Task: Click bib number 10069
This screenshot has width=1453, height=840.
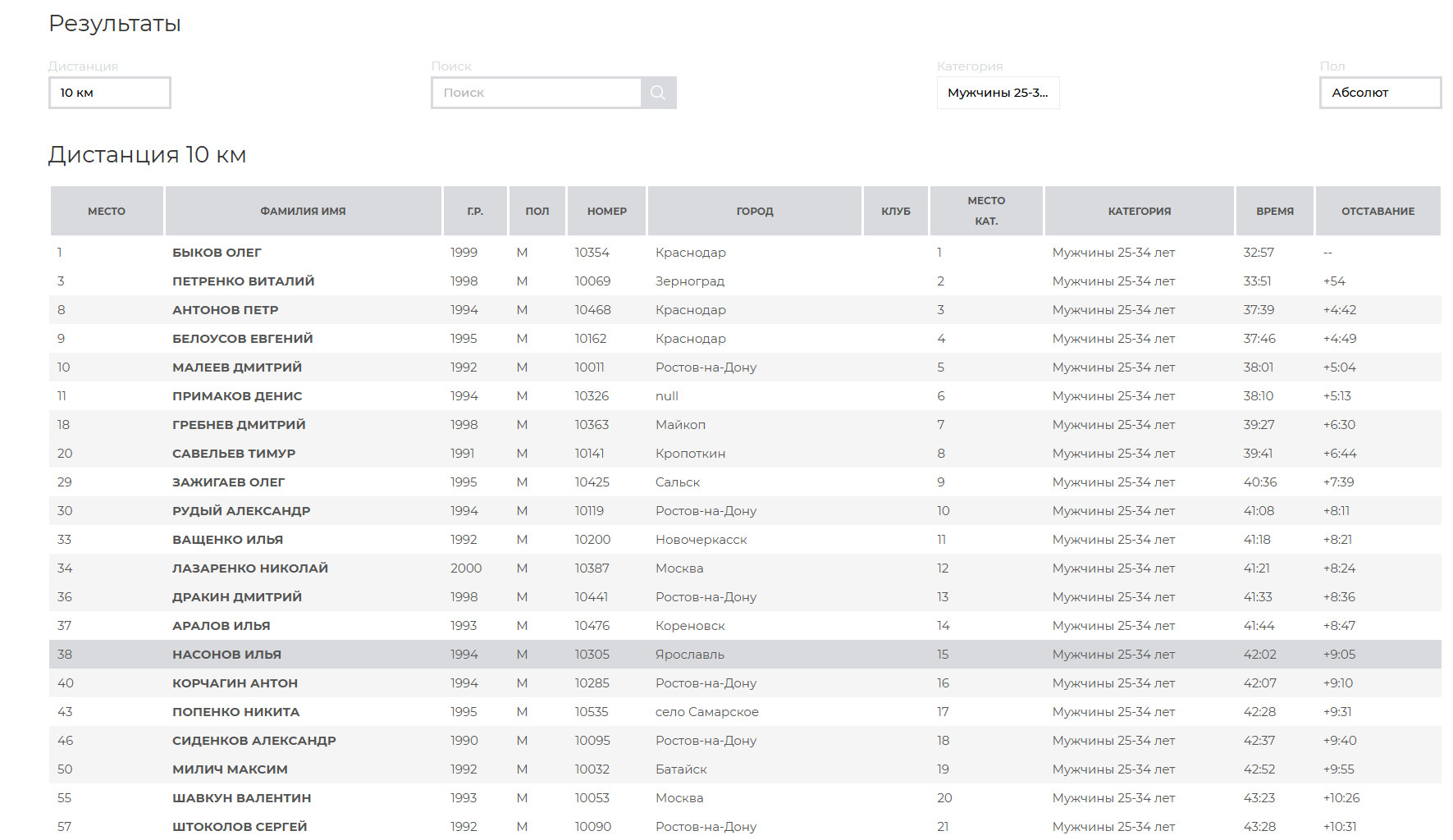Action: coord(592,281)
